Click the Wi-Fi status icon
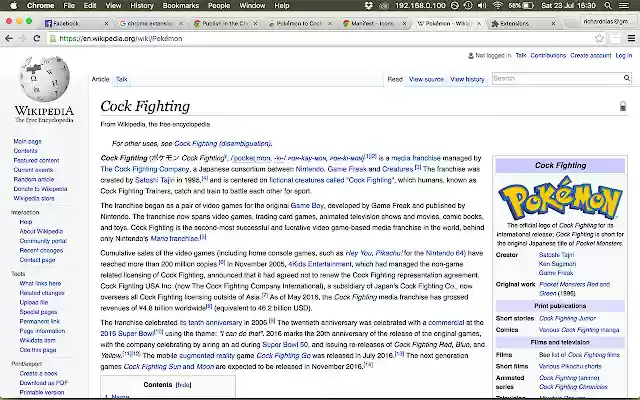Screen dimensions: 640x400 497,5
